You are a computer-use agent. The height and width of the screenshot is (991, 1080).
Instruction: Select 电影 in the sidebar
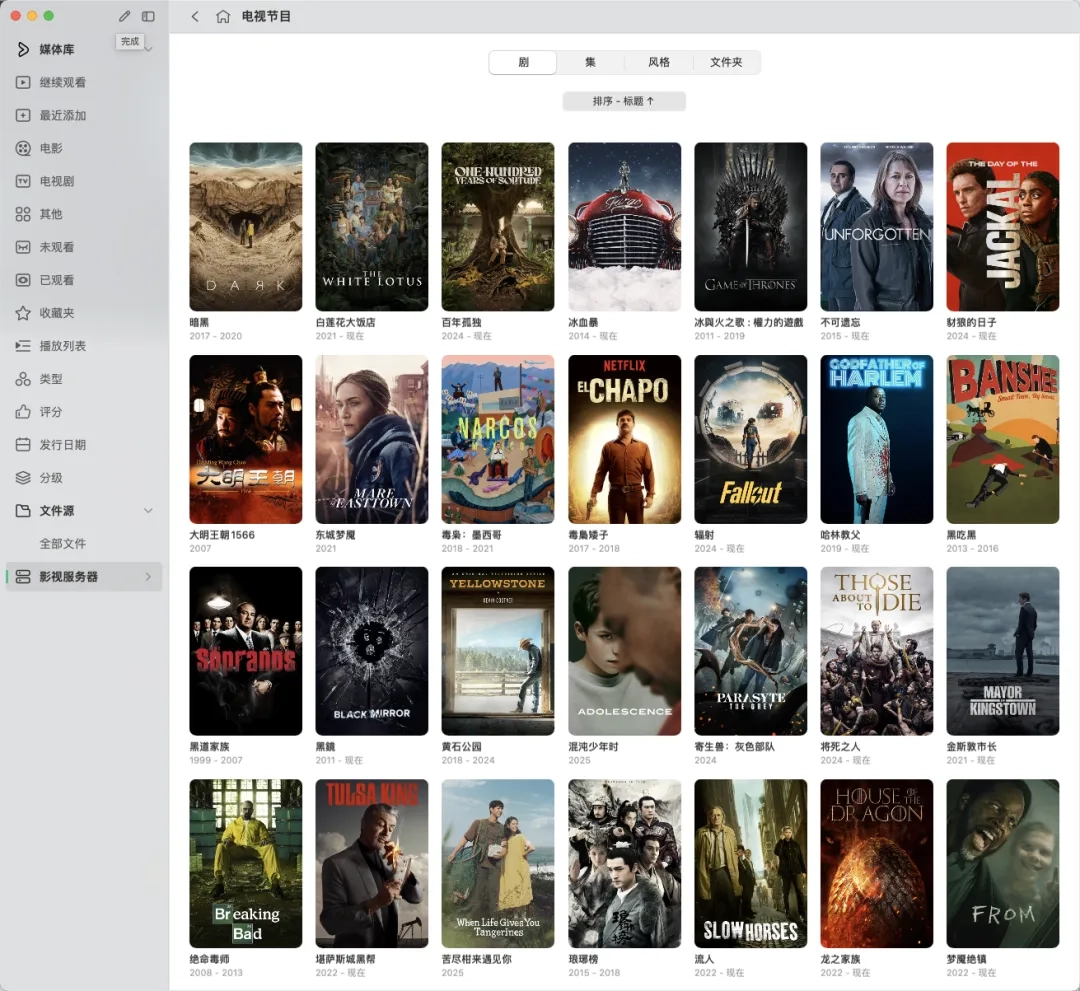click(50, 148)
